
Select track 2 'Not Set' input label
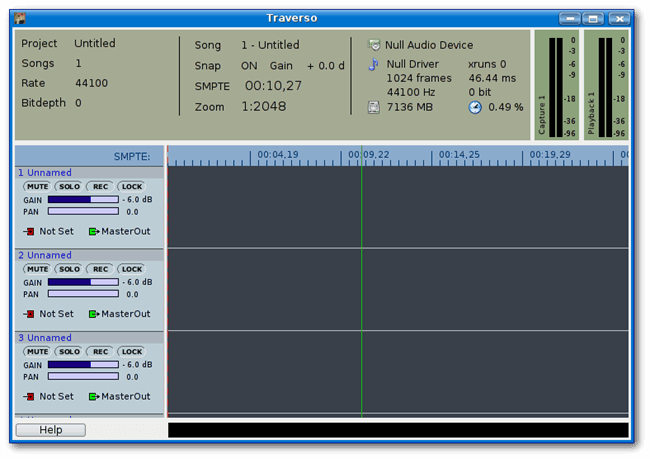point(56,314)
